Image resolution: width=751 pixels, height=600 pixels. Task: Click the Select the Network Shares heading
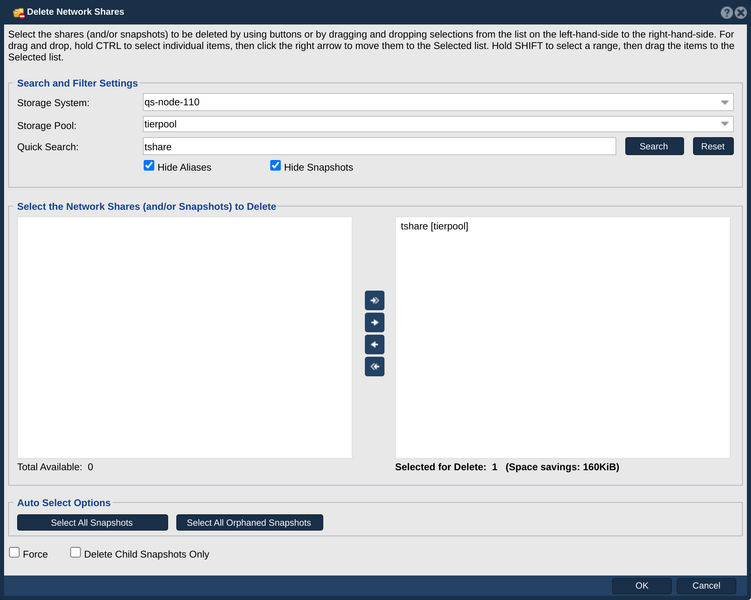click(x=147, y=206)
